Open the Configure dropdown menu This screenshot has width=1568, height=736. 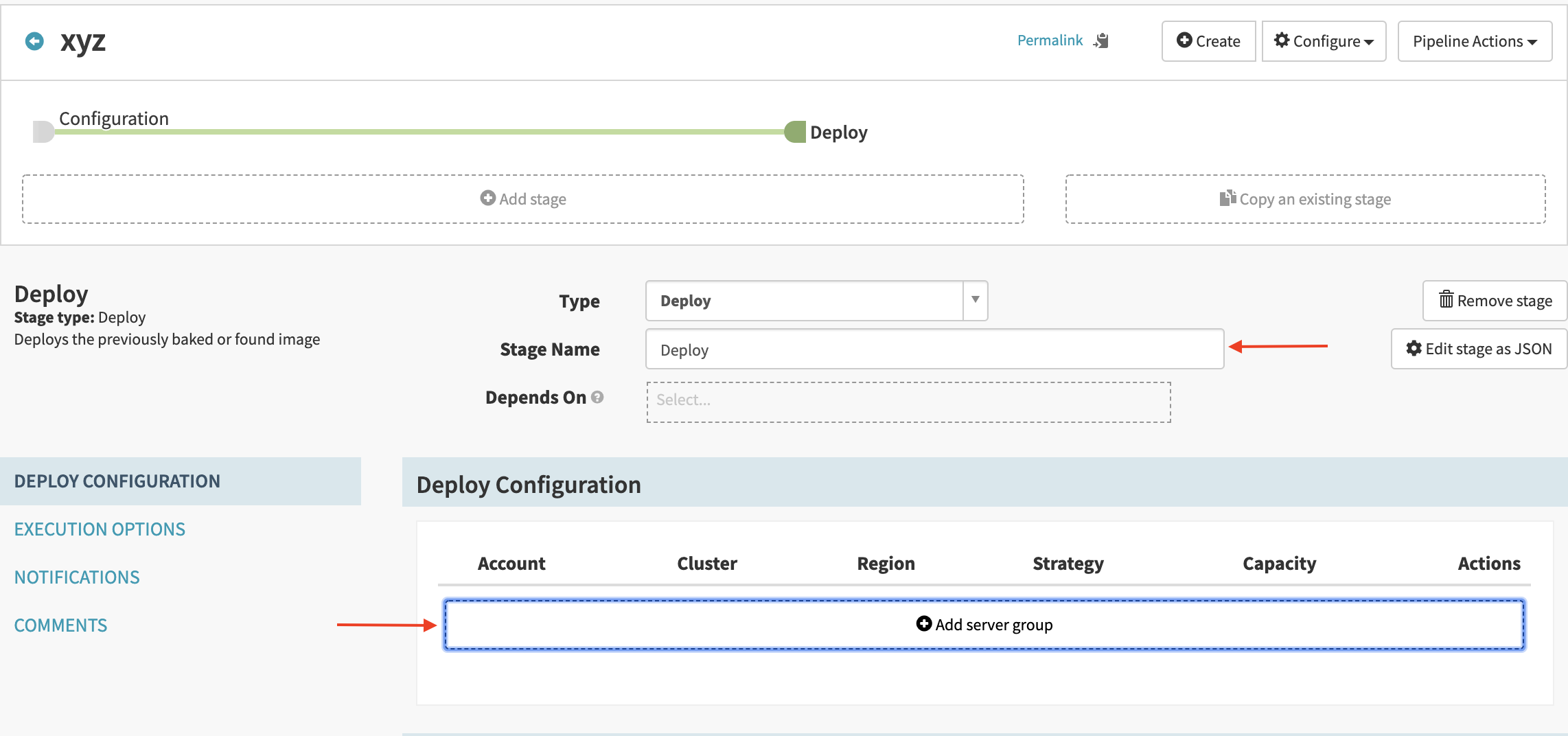[1324, 41]
